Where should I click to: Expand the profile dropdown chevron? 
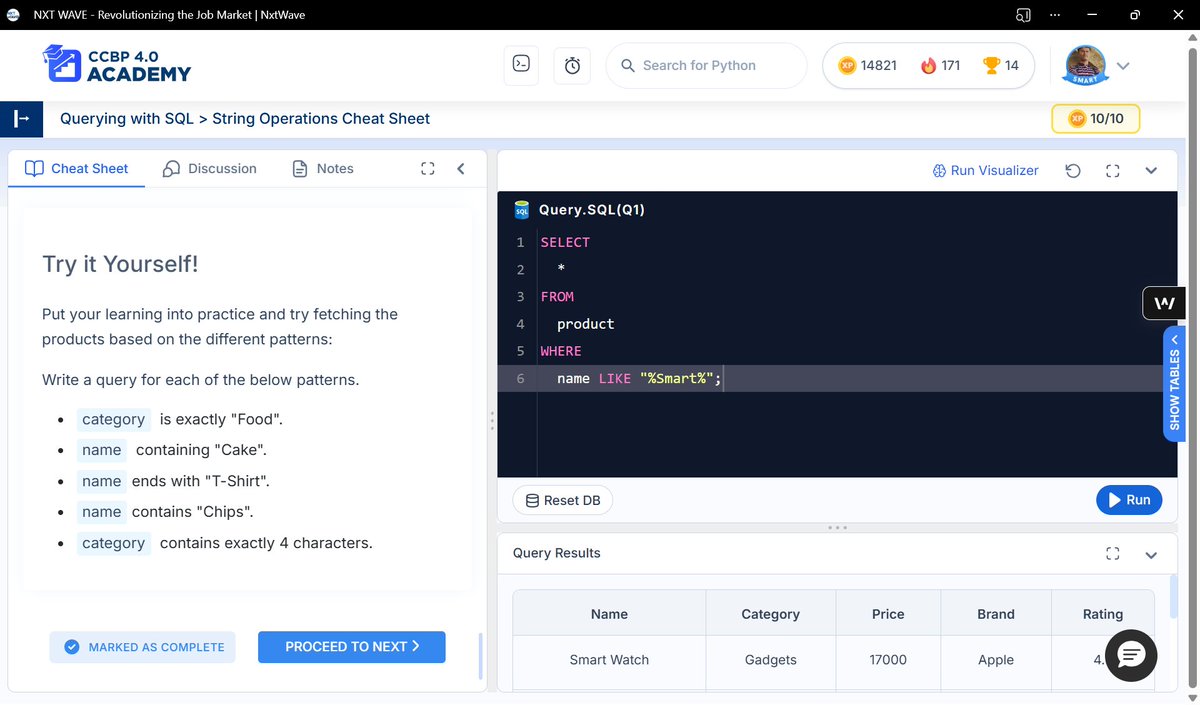(1123, 66)
